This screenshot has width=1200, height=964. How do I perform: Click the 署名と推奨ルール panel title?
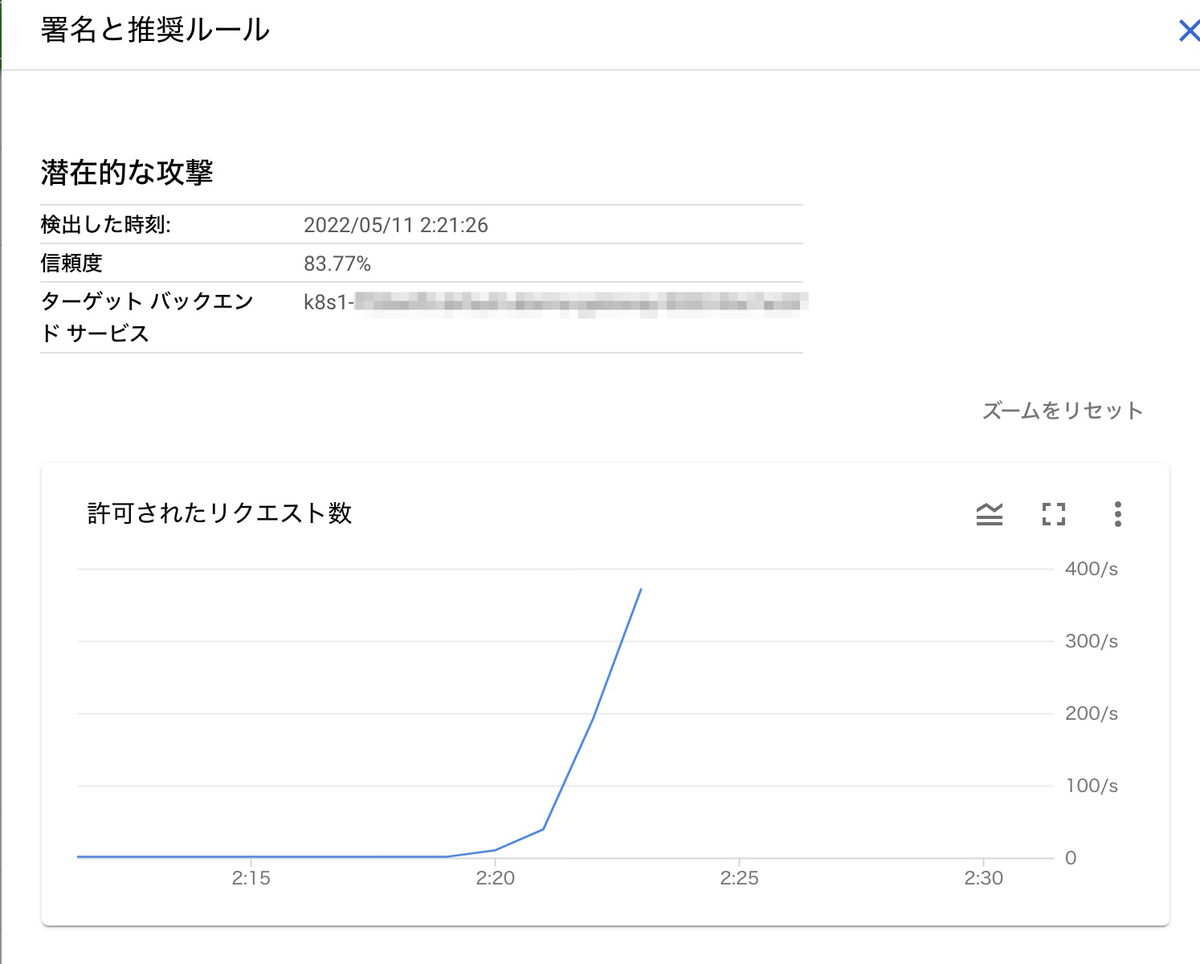tap(155, 30)
